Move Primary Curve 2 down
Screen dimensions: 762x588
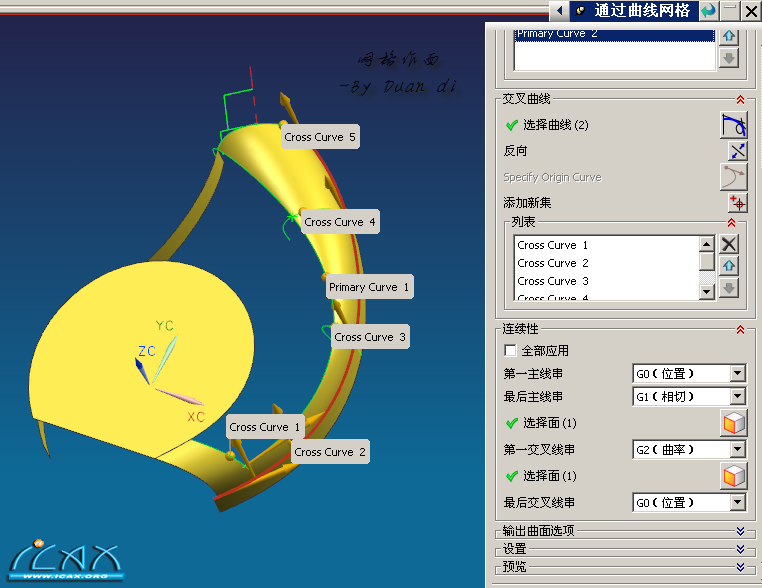point(728,58)
